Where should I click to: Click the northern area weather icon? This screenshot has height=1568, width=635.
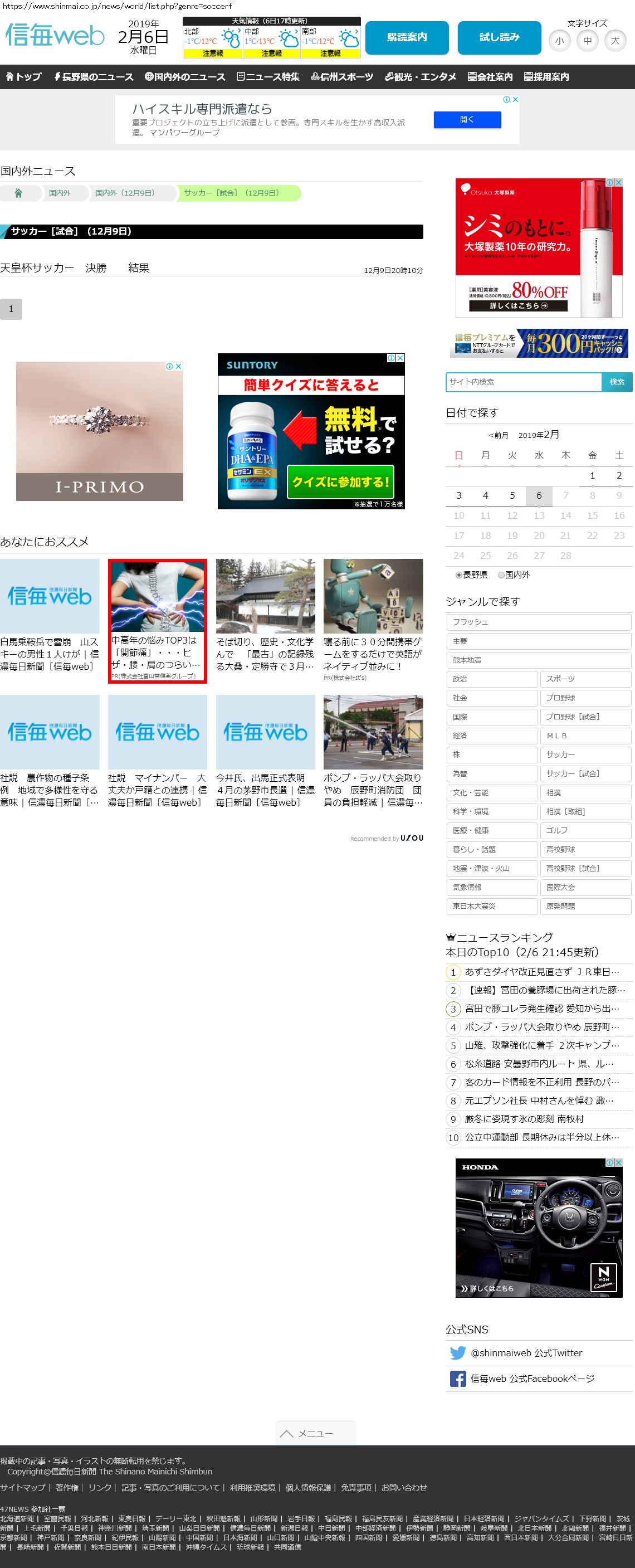[231, 39]
